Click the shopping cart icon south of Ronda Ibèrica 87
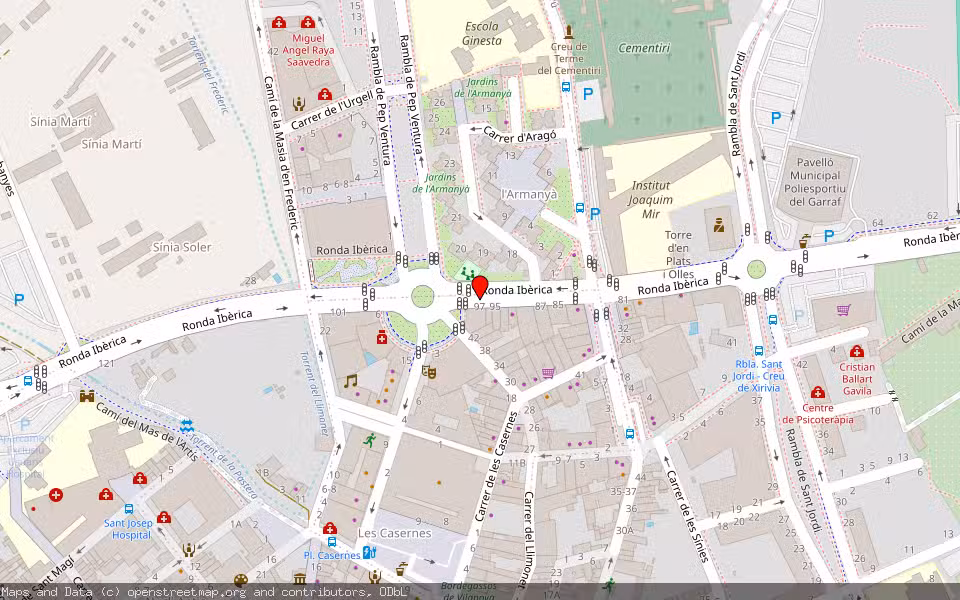This screenshot has width=960, height=600. coord(548,372)
